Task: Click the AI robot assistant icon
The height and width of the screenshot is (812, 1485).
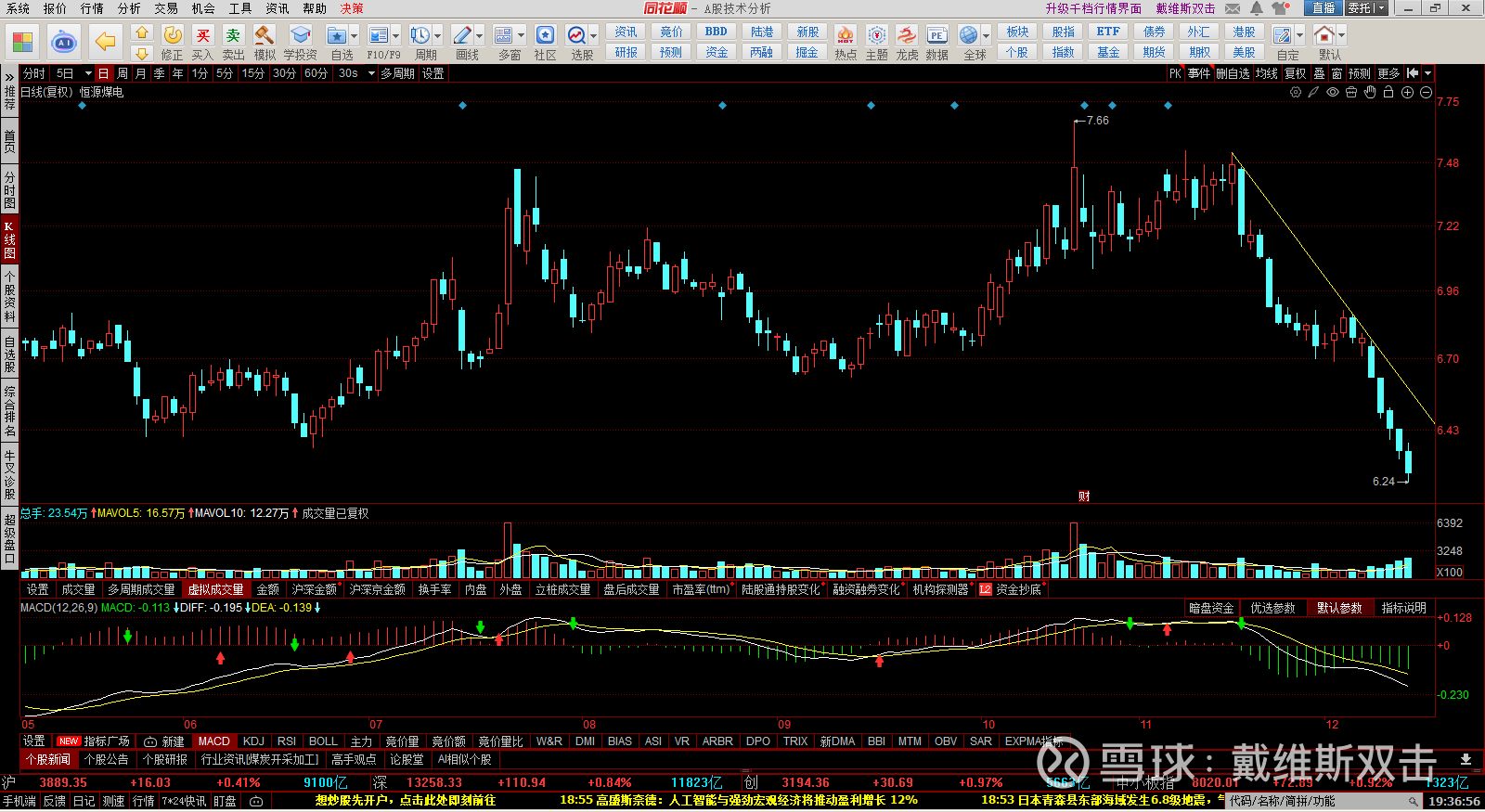Action: point(63,42)
